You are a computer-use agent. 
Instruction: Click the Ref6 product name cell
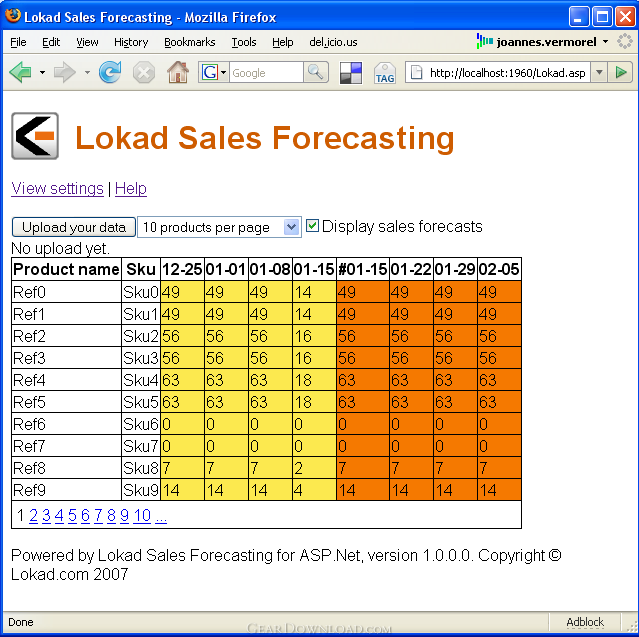click(66, 424)
